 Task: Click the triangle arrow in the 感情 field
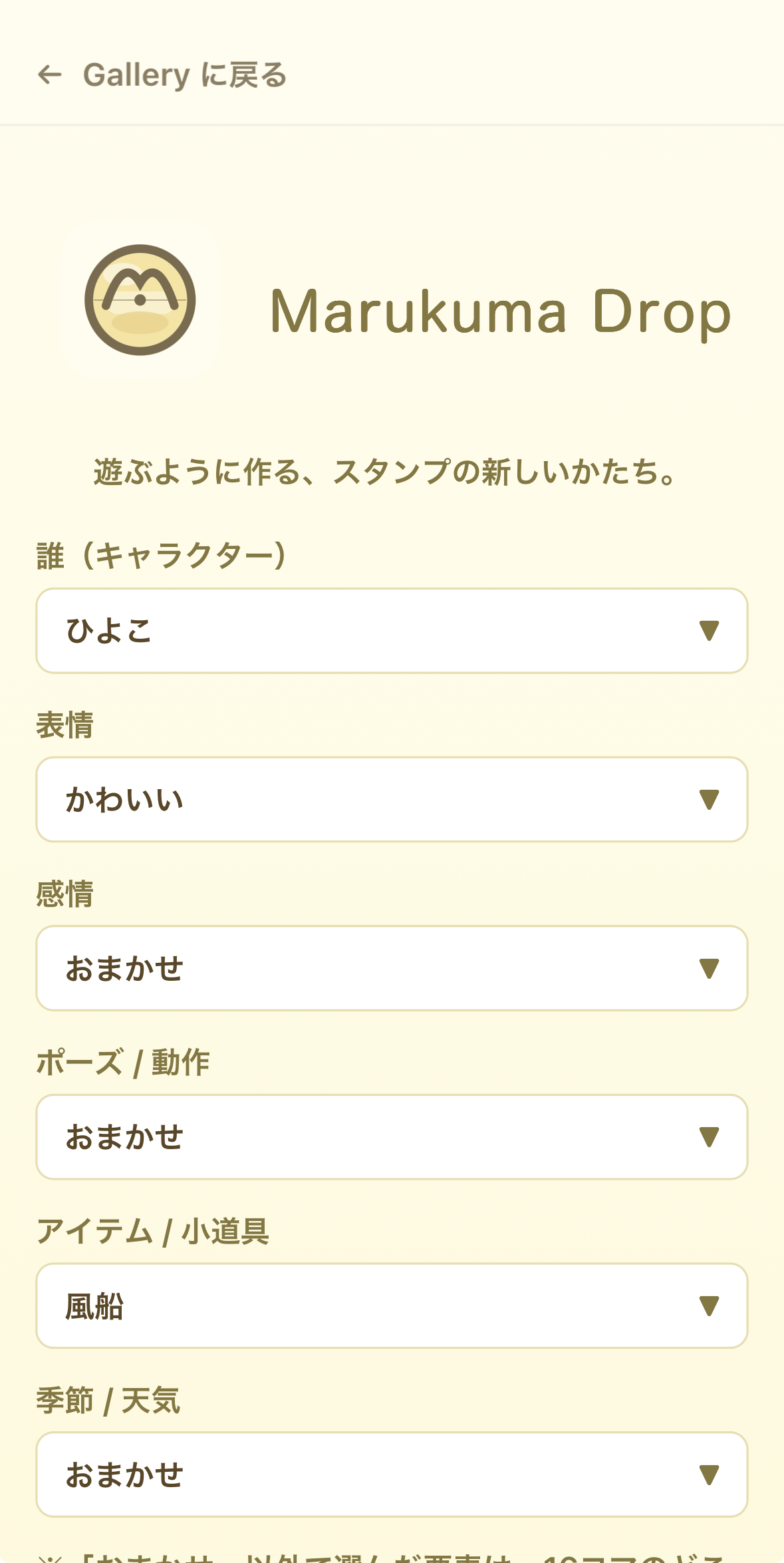click(x=709, y=968)
